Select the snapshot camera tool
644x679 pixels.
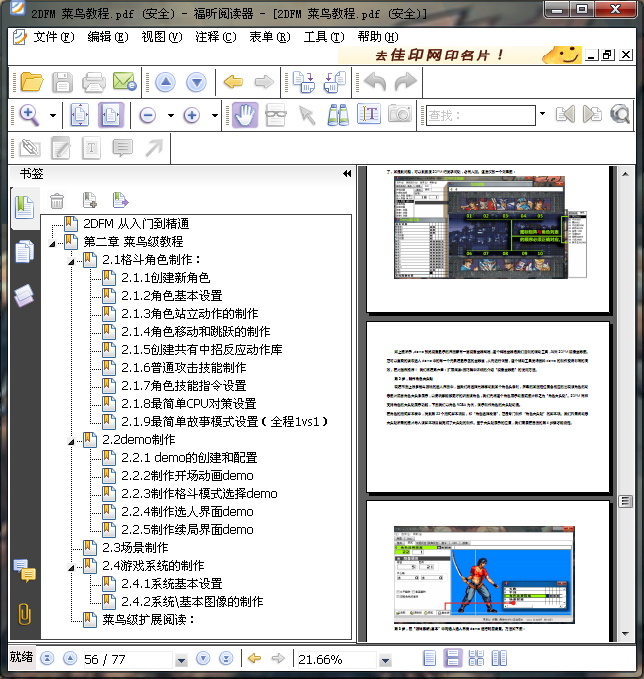(x=399, y=114)
